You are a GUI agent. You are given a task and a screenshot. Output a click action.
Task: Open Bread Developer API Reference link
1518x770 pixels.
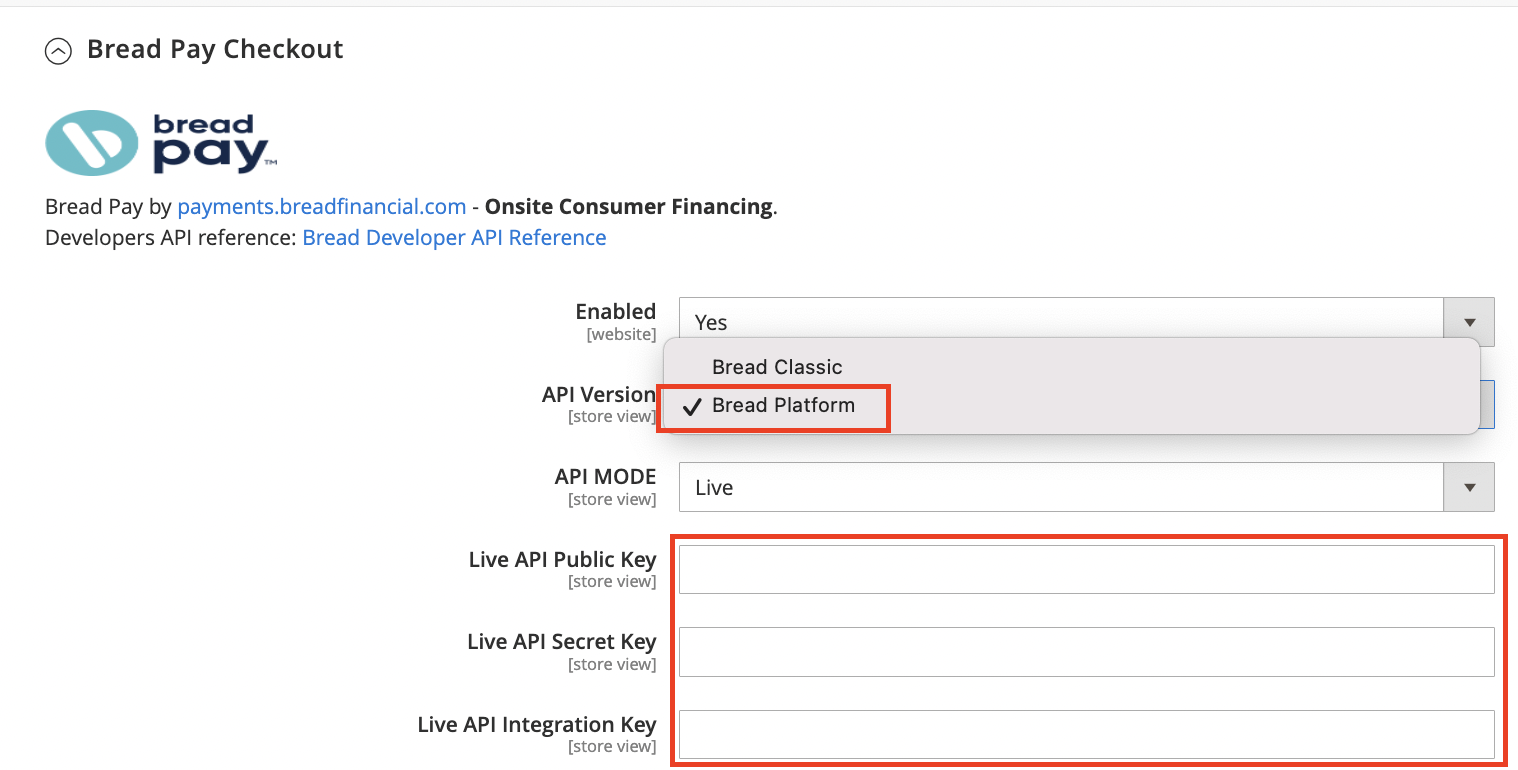tap(454, 238)
